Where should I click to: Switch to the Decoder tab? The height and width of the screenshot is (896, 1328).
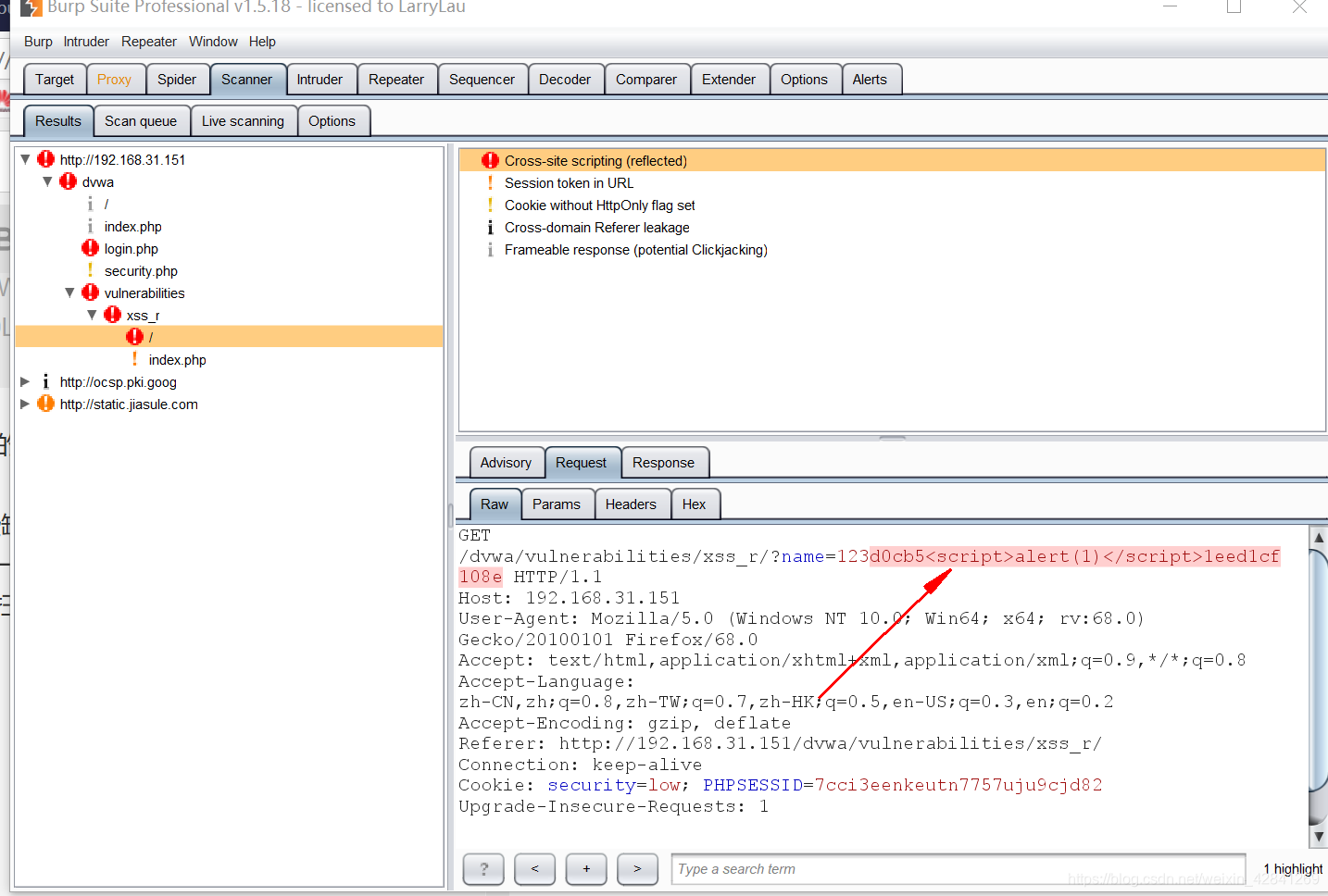point(565,80)
